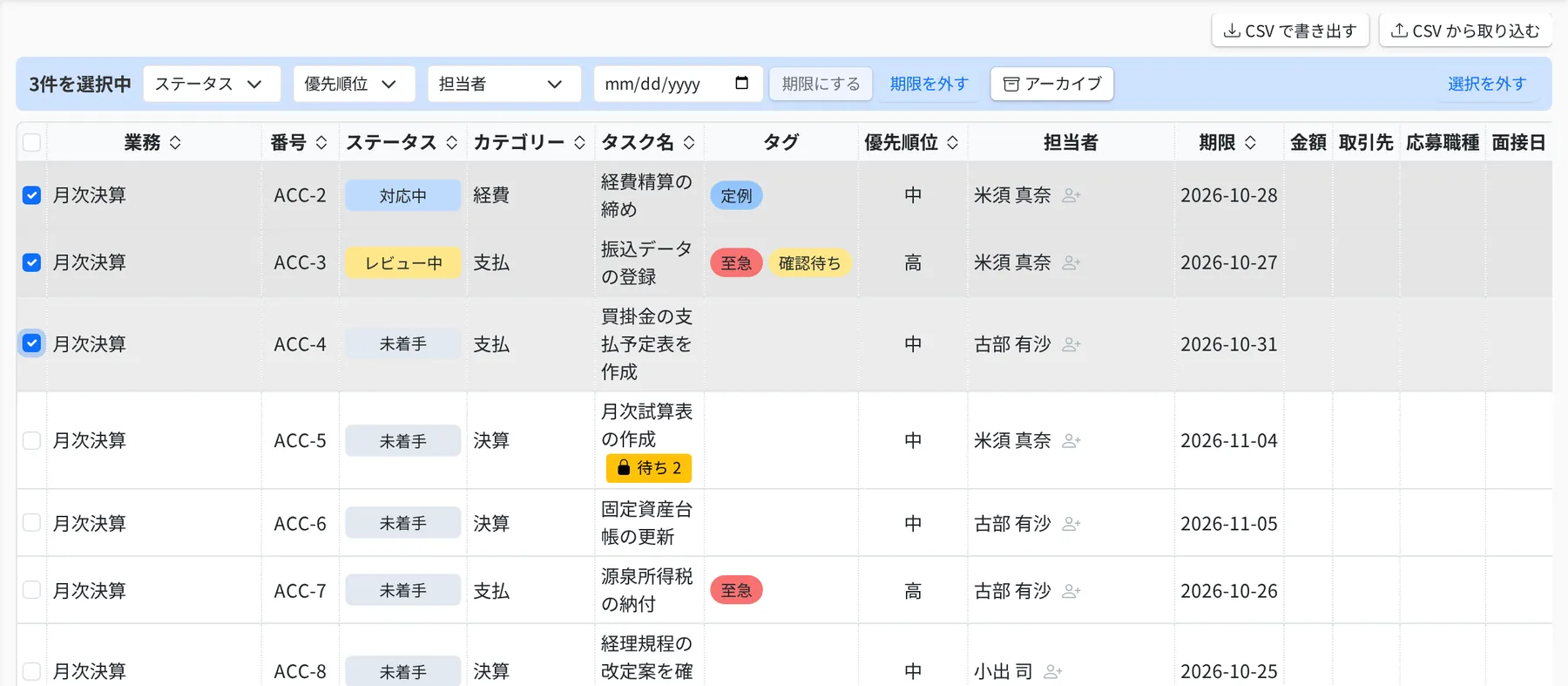Click the 期限にする button
This screenshot has width=1568, height=686.
pos(821,84)
